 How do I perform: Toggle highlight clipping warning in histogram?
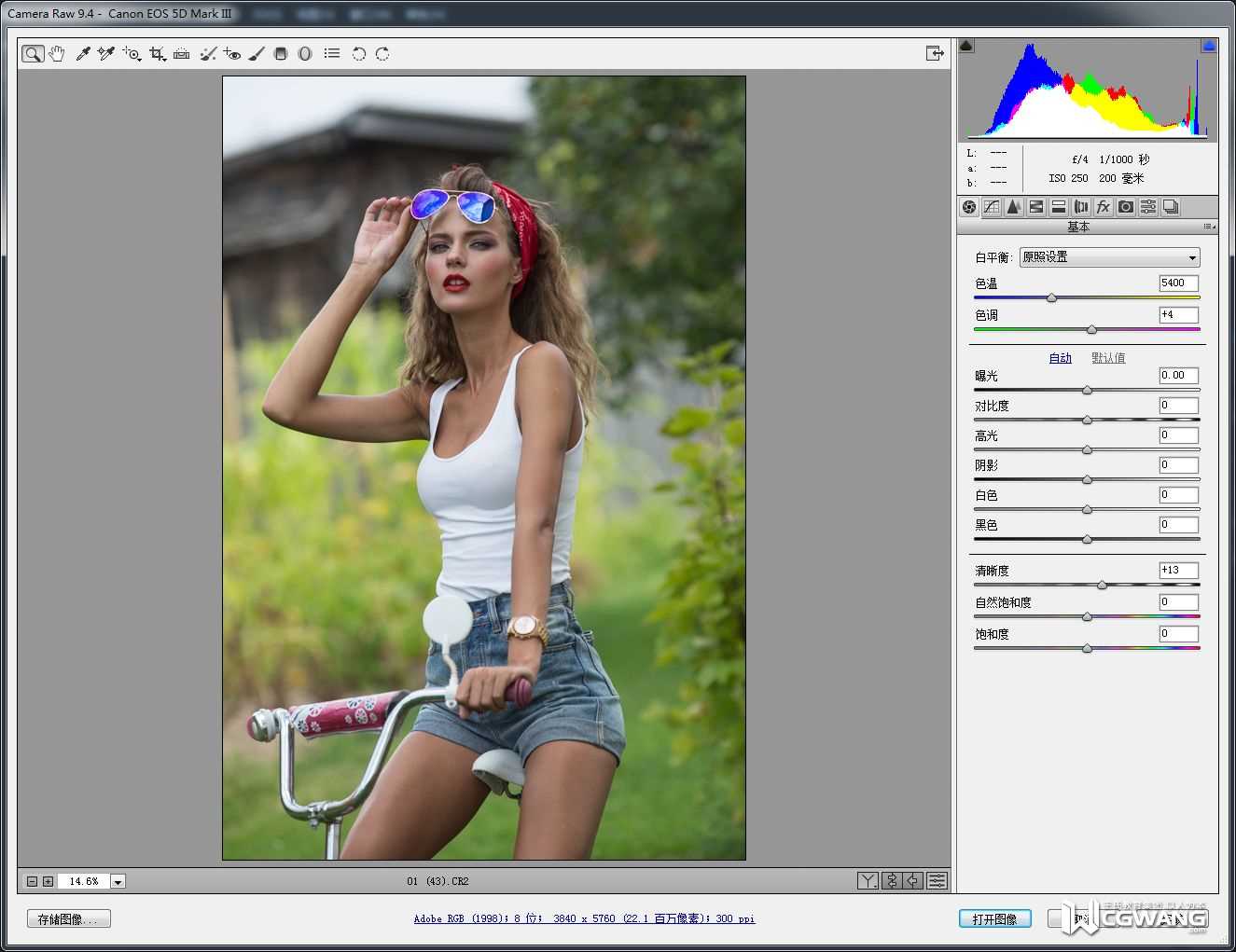tap(1208, 45)
